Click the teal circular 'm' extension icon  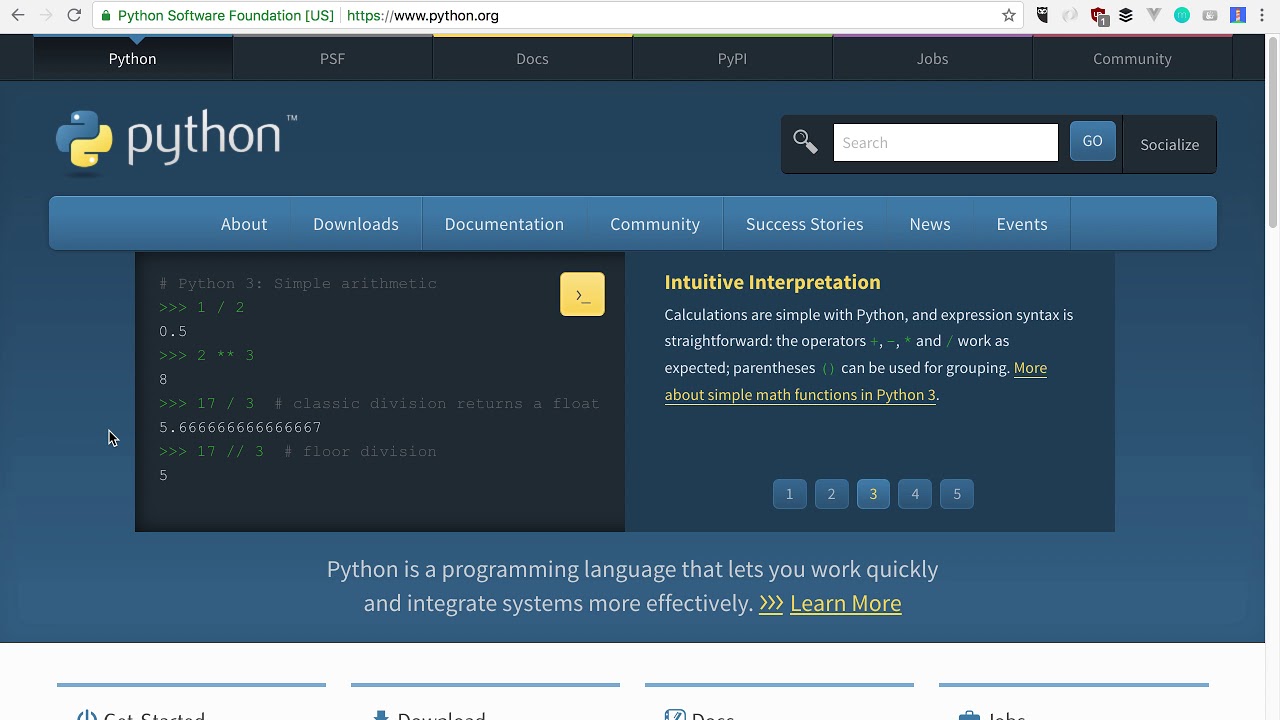click(x=1182, y=15)
